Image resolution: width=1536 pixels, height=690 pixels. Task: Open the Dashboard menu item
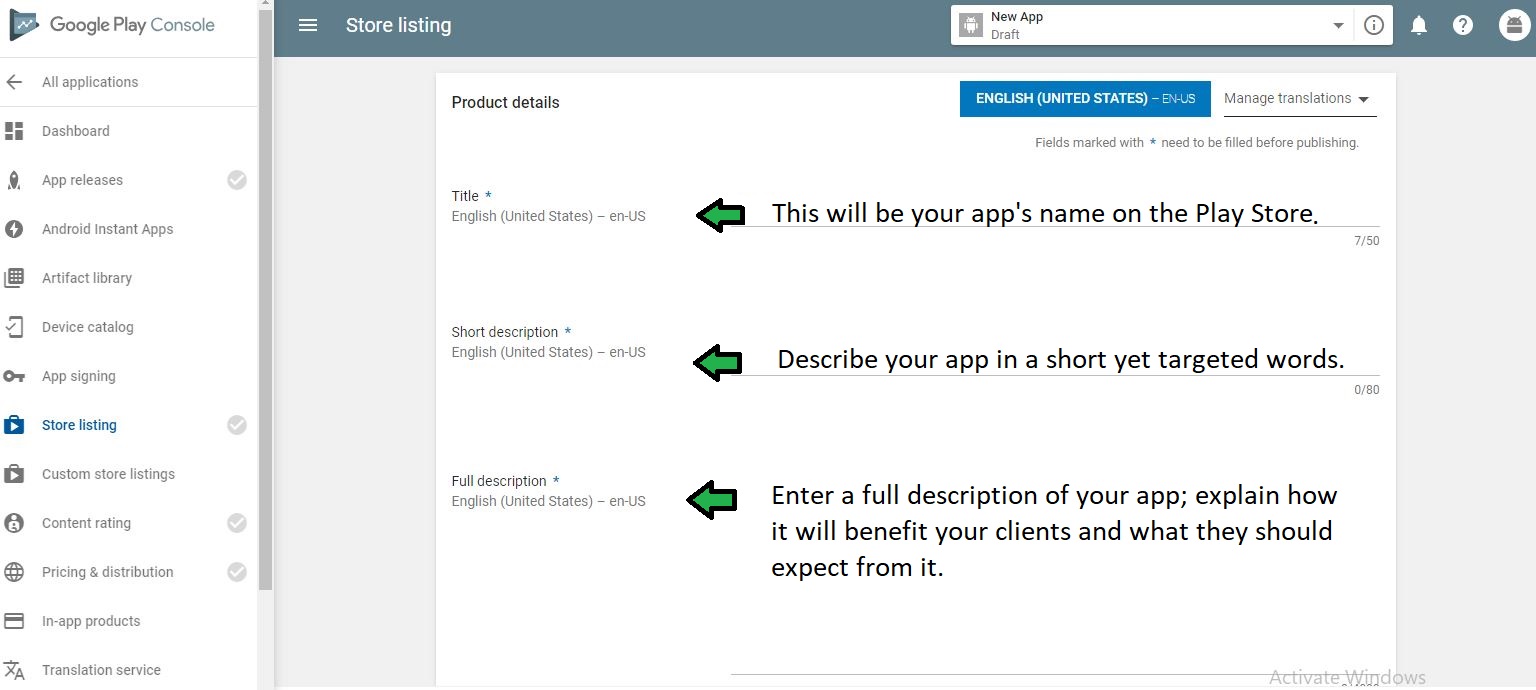click(76, 131)
